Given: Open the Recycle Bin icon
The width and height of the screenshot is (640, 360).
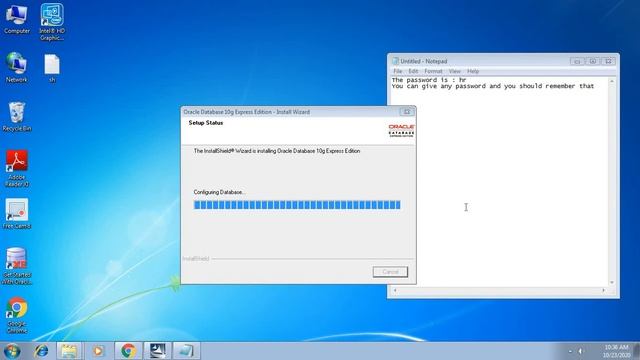Looking at the screenshot, I should tap(17, 117).
